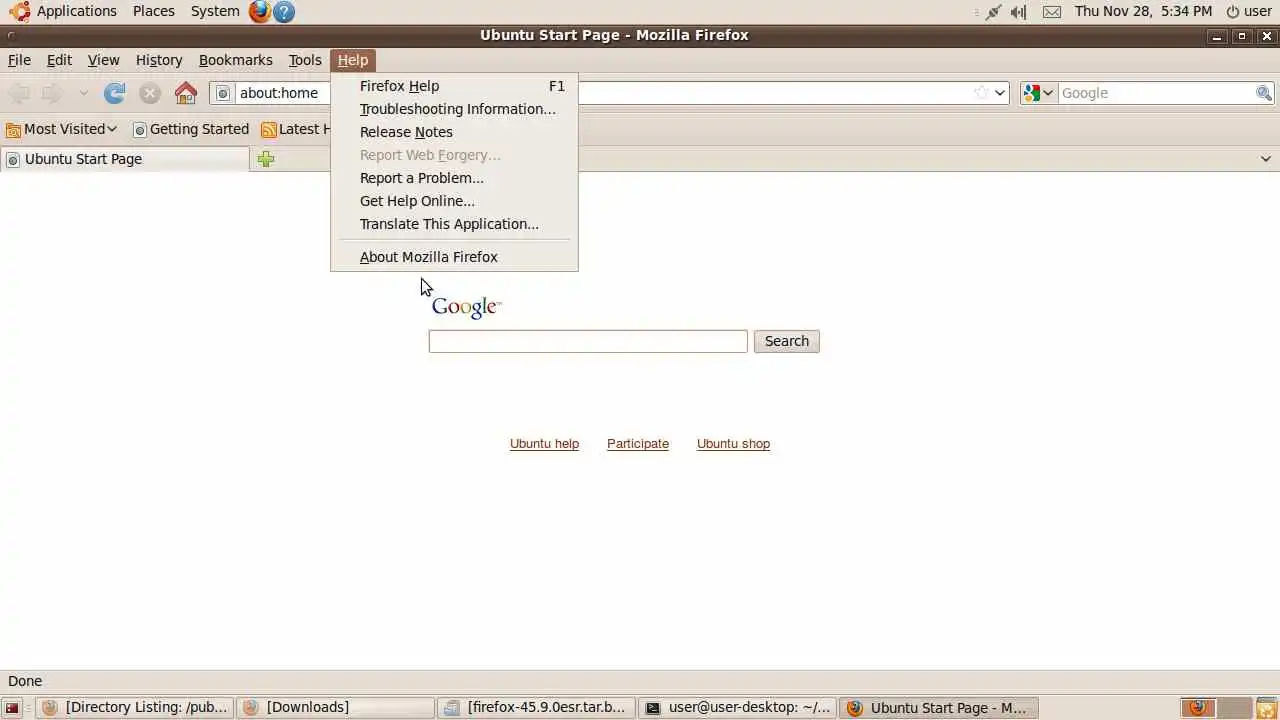
Task: Click the help question mark panel icon
Action: (x=284, y=11)
